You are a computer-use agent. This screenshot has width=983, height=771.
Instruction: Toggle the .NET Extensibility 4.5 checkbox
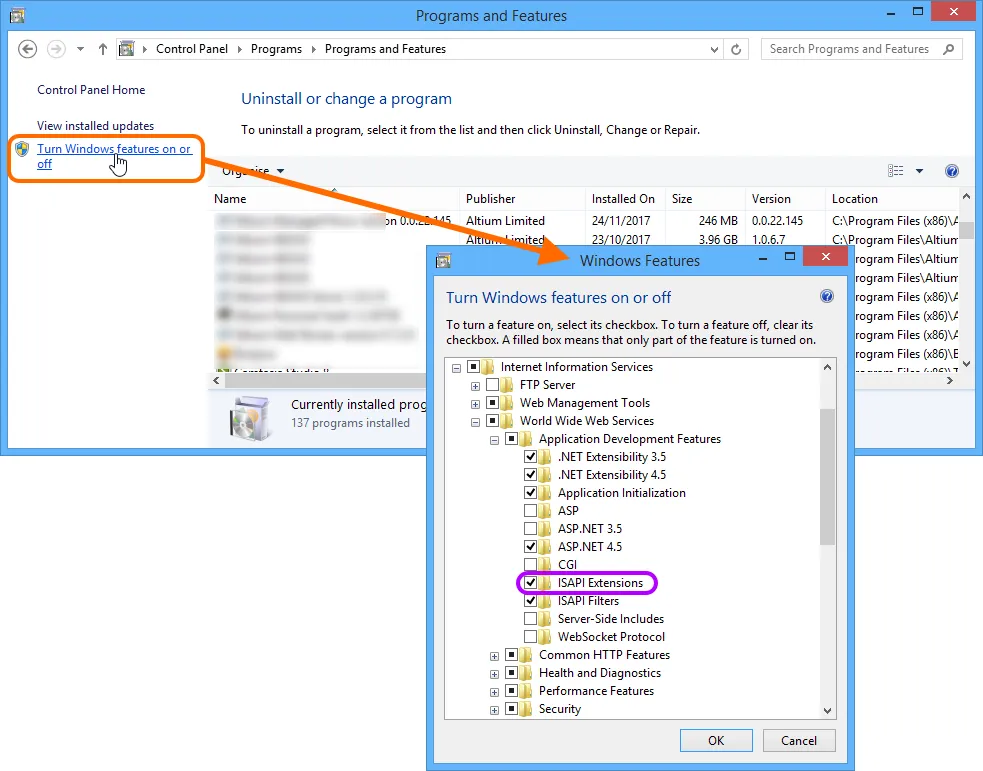click(x=530, y=475)
